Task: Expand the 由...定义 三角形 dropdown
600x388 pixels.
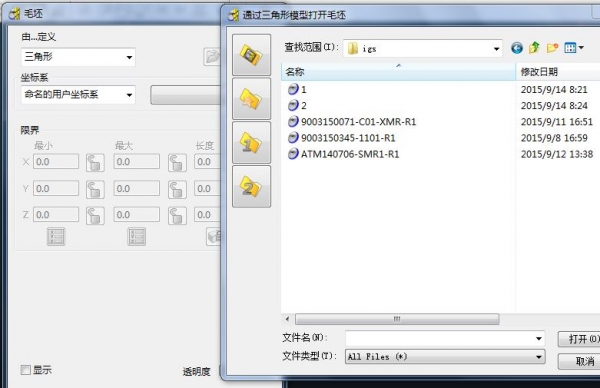Action: (x=129, y=57)
